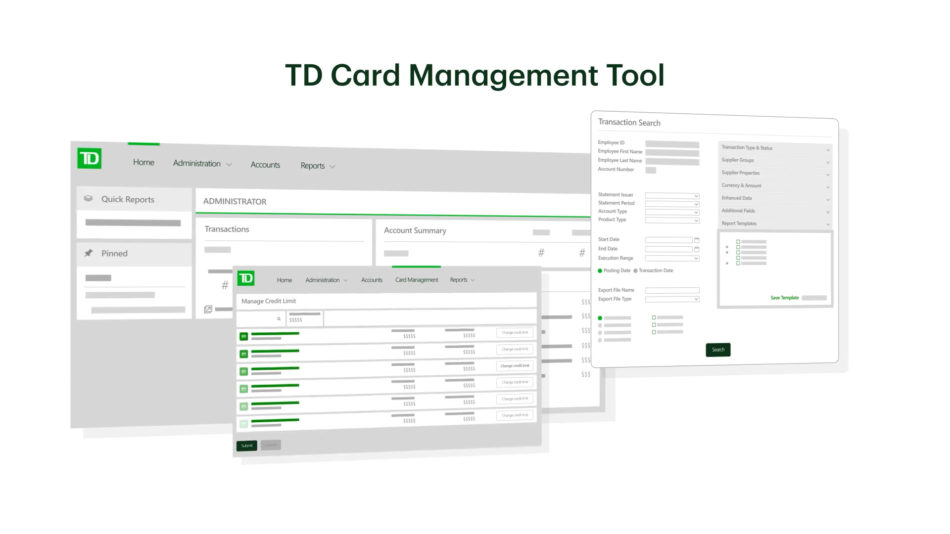Click the TD logo in the Manage Credit Limit window
The image size is (950, 534).
246,278
